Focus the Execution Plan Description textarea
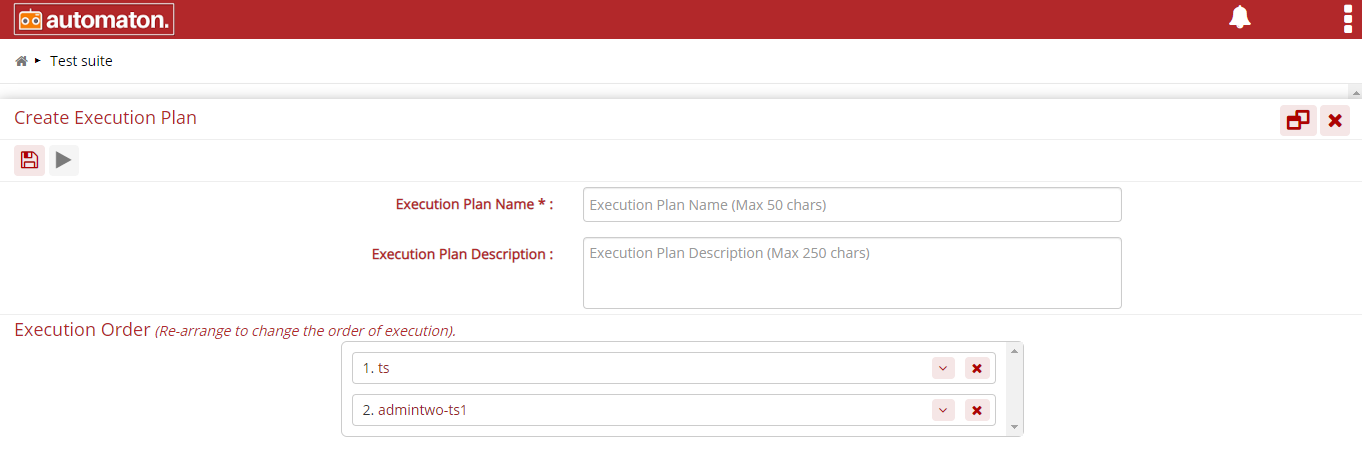 pos(852,273)
